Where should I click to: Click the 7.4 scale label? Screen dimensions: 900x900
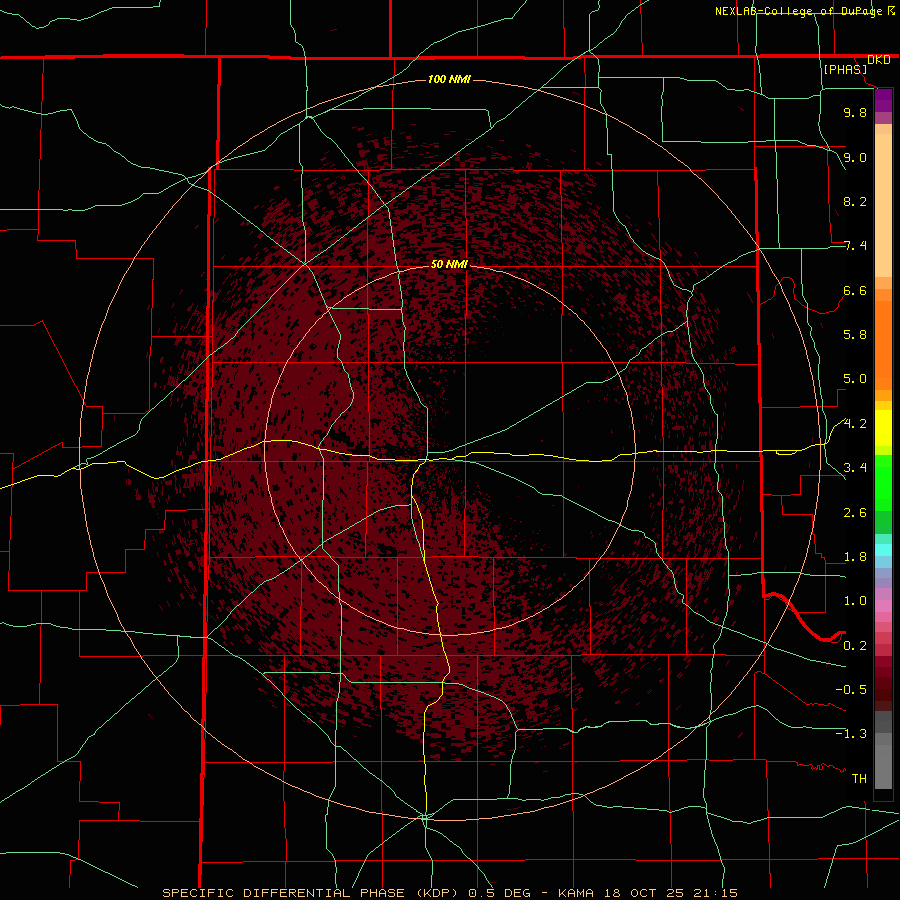pyautogui.click(x=855, y=246)
